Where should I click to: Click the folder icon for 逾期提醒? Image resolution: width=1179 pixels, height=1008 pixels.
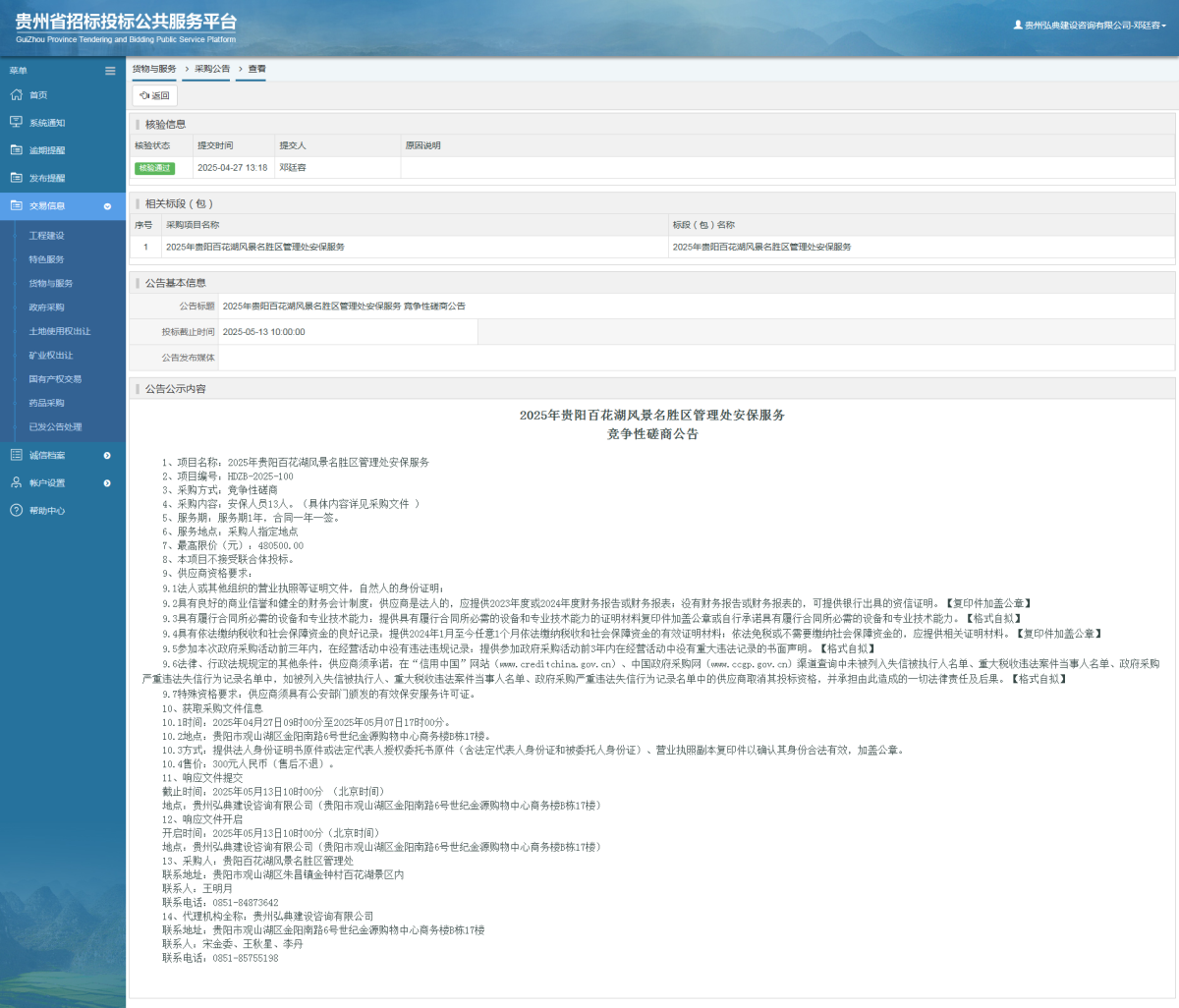coord(16,150)
